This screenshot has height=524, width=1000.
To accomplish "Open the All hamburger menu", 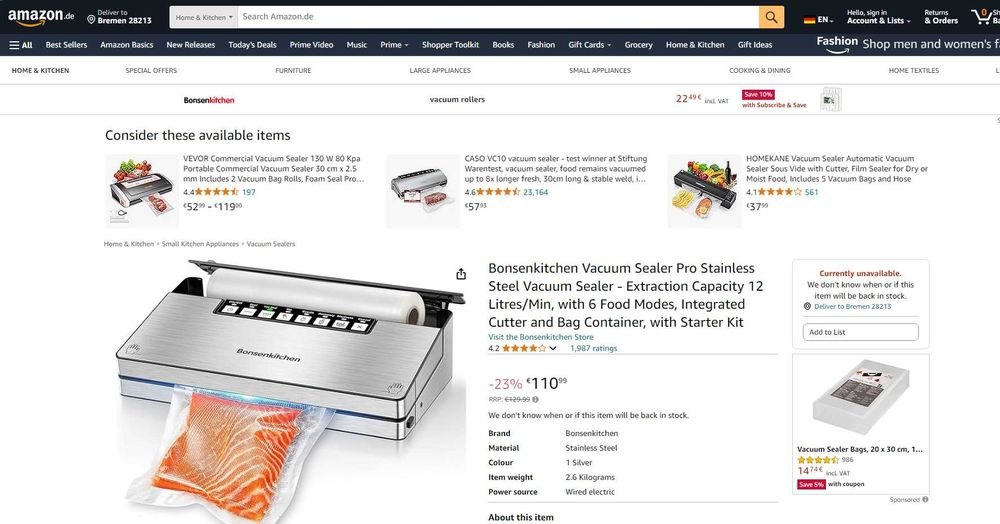I will (20, 45).
